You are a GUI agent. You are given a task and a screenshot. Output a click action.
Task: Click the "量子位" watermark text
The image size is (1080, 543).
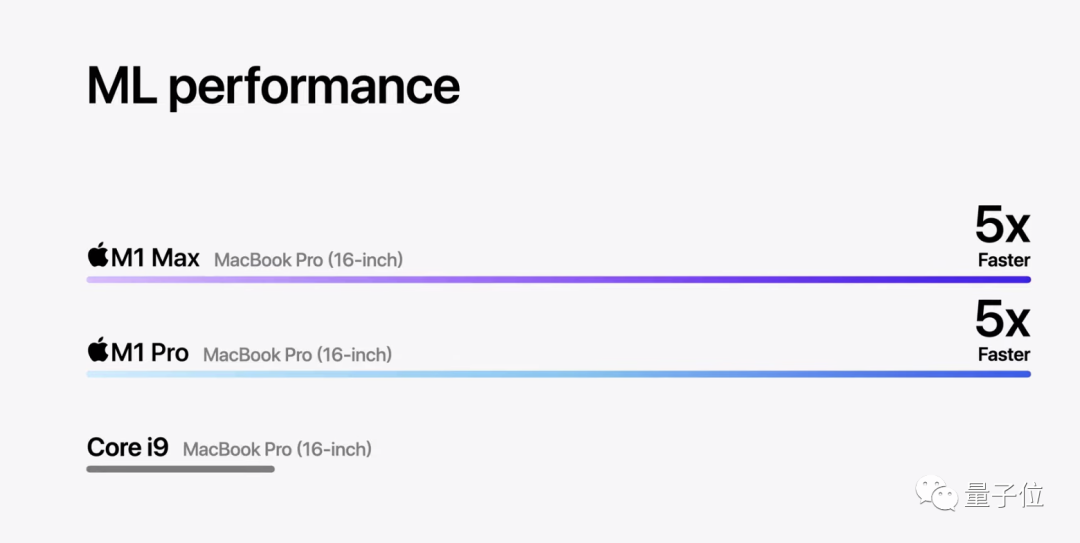point(1004,495)
